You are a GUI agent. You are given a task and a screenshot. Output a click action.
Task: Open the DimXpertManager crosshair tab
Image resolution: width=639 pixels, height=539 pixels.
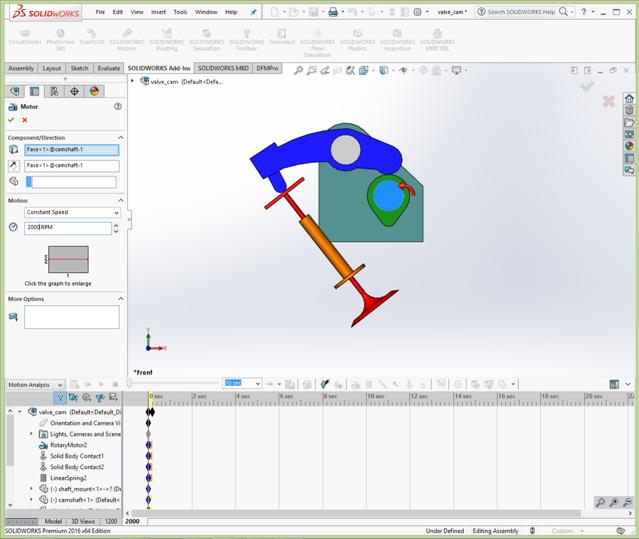[74, 91]
